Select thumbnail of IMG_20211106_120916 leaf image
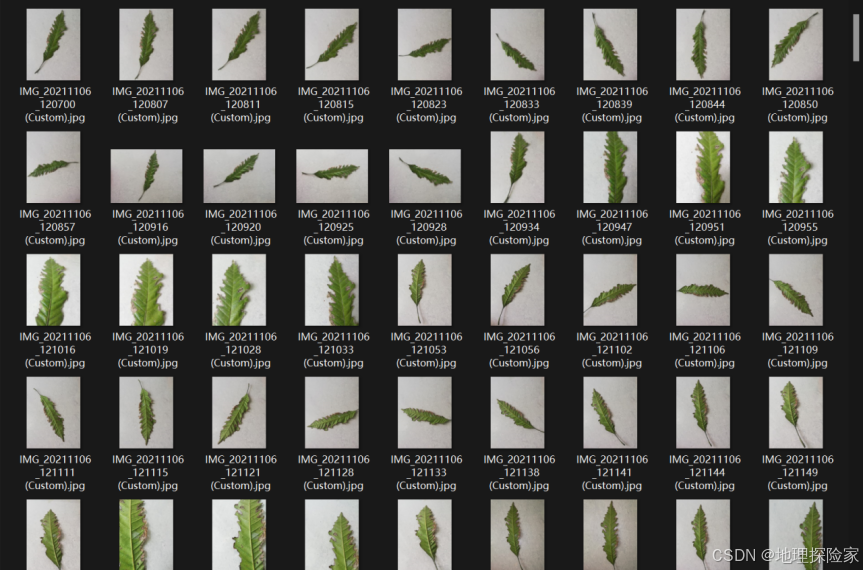 tap(146, 176)
